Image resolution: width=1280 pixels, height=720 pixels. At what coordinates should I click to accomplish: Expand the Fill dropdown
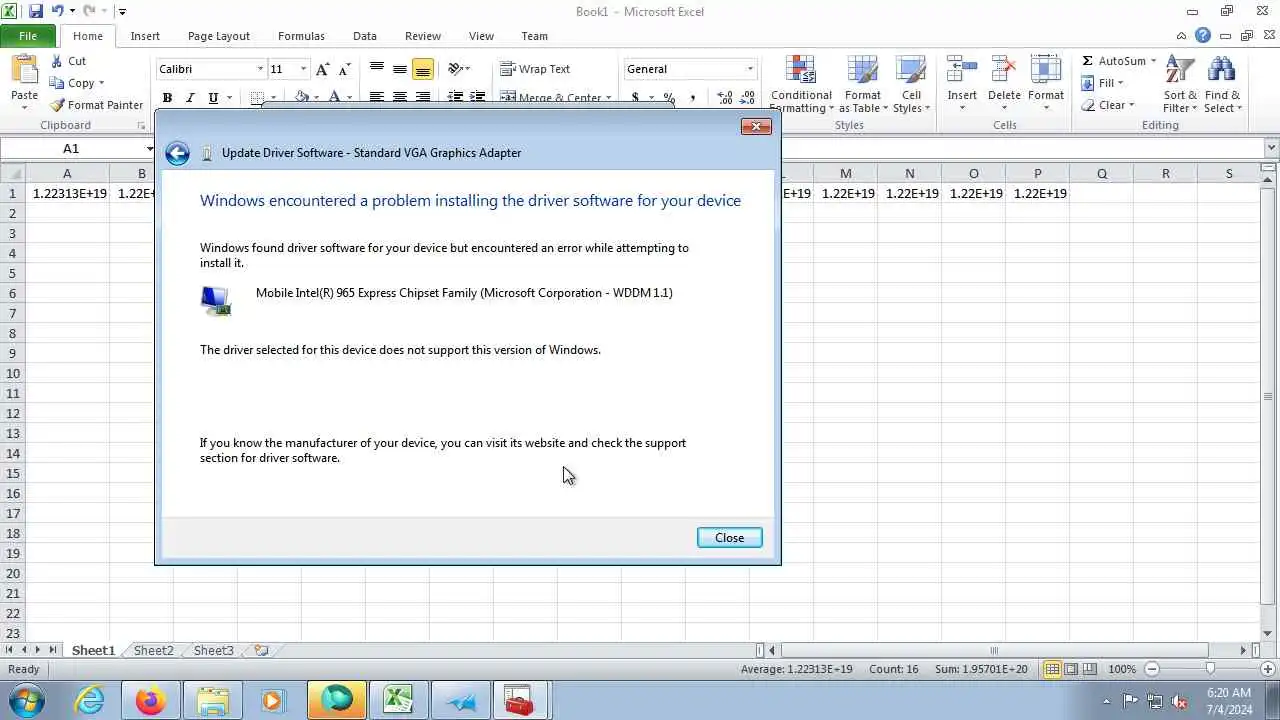pos(1120,83)
